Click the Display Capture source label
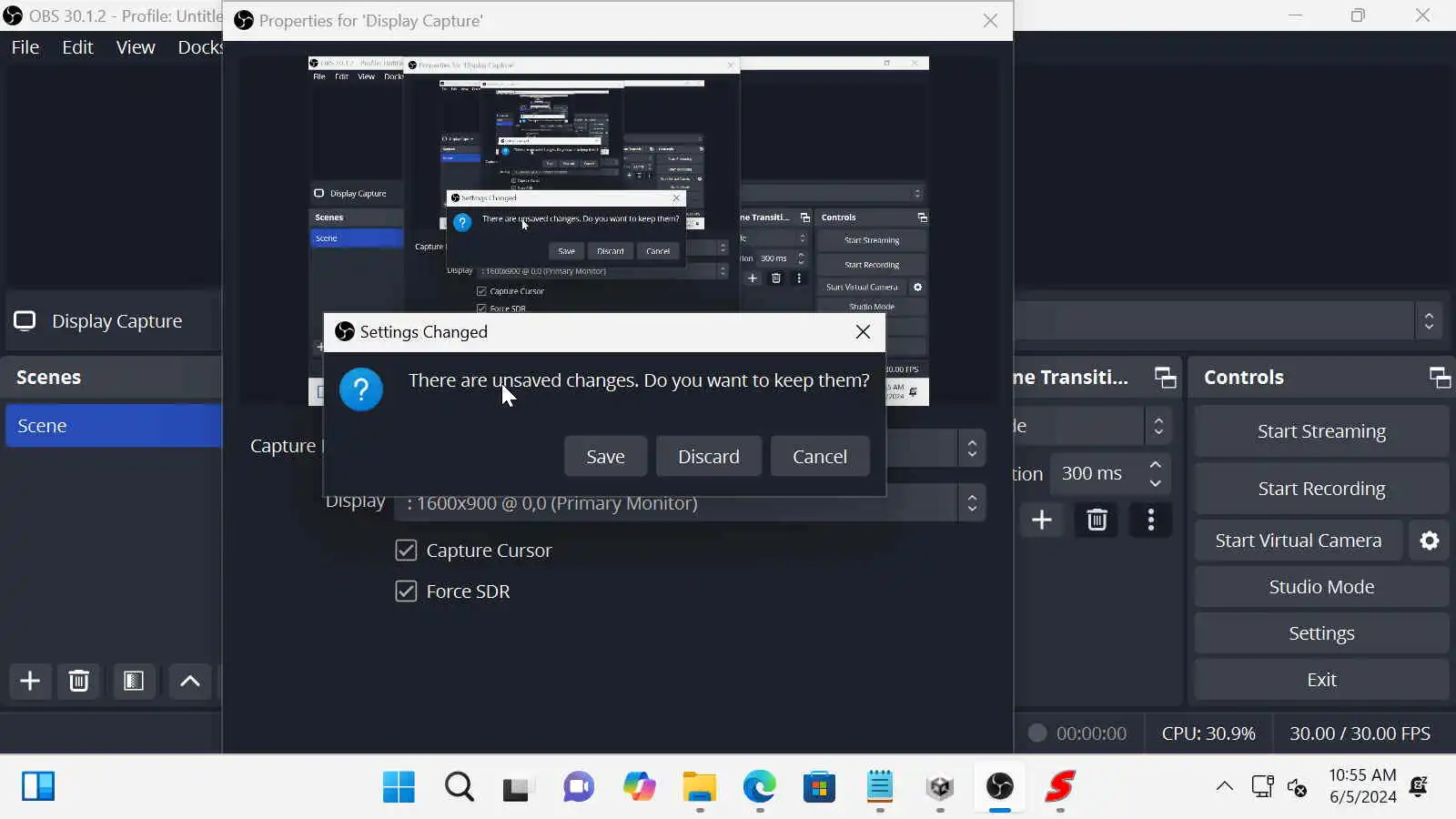 [x=116, y=321]
